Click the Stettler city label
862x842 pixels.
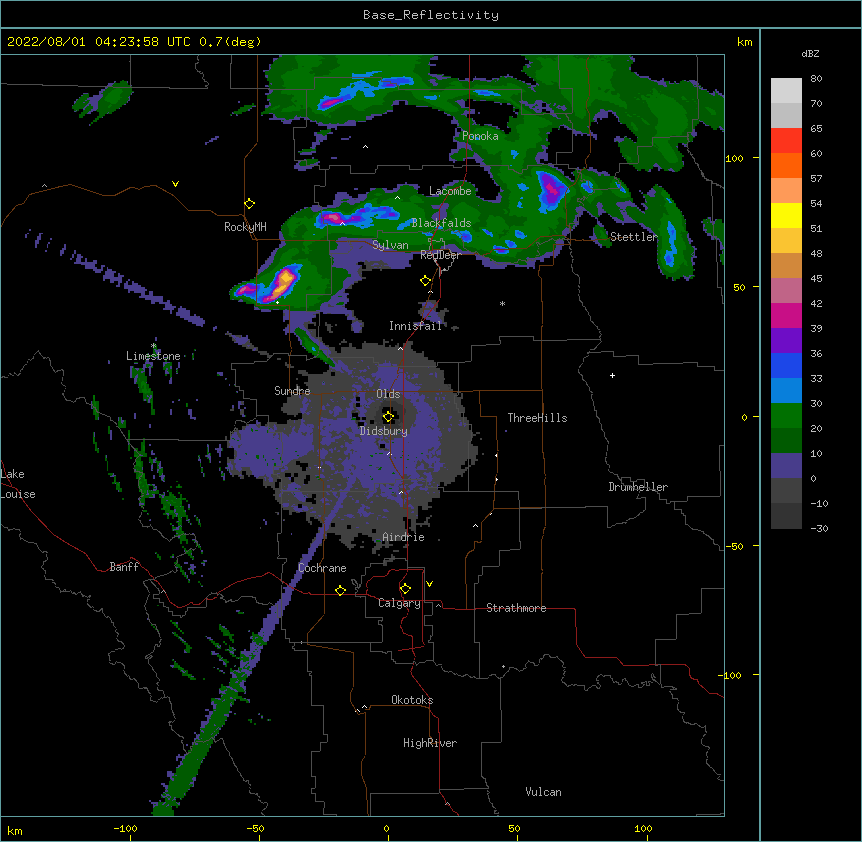pyautogui.click(x=634, y=237)
